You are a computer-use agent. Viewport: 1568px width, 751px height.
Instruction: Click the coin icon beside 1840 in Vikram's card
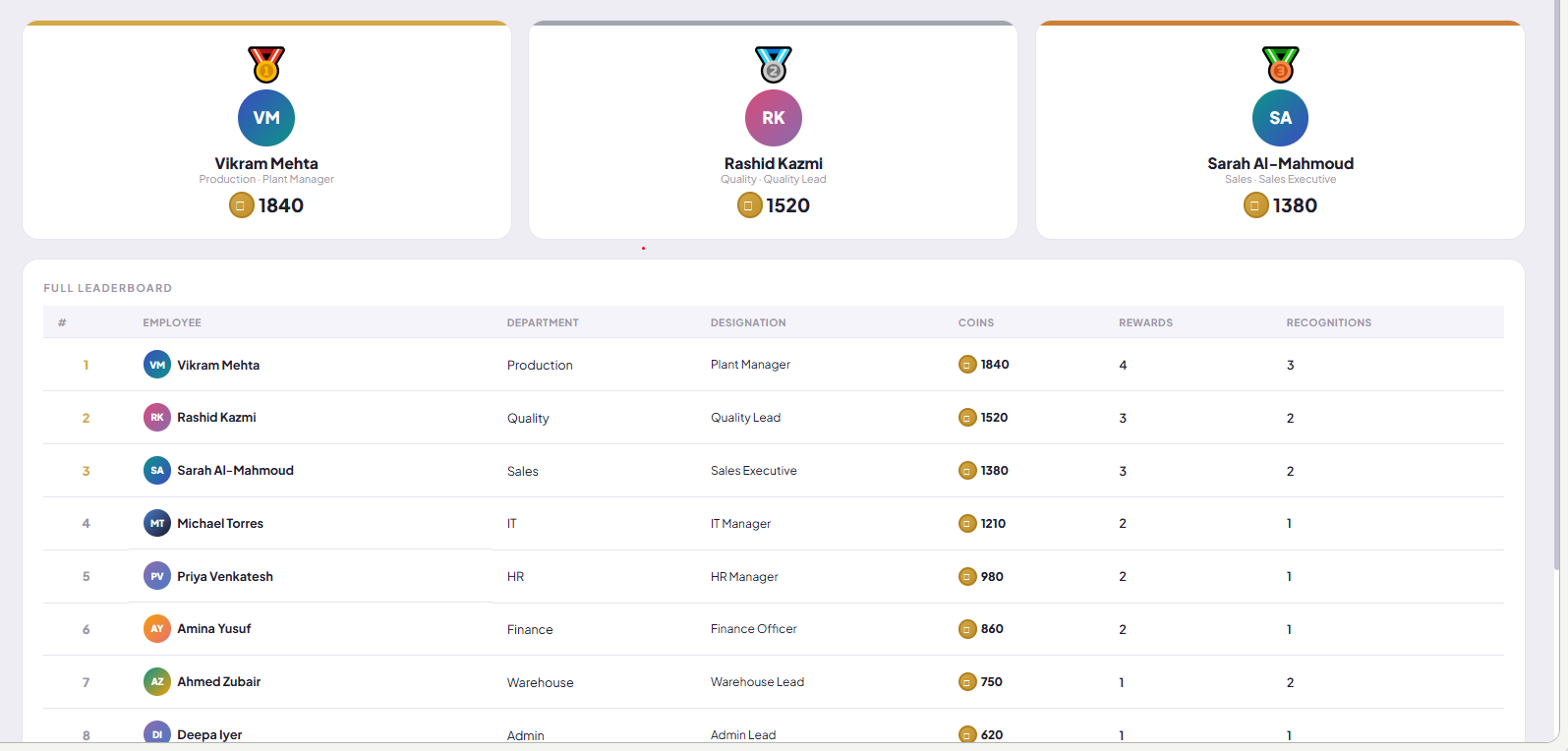(242, 205)
